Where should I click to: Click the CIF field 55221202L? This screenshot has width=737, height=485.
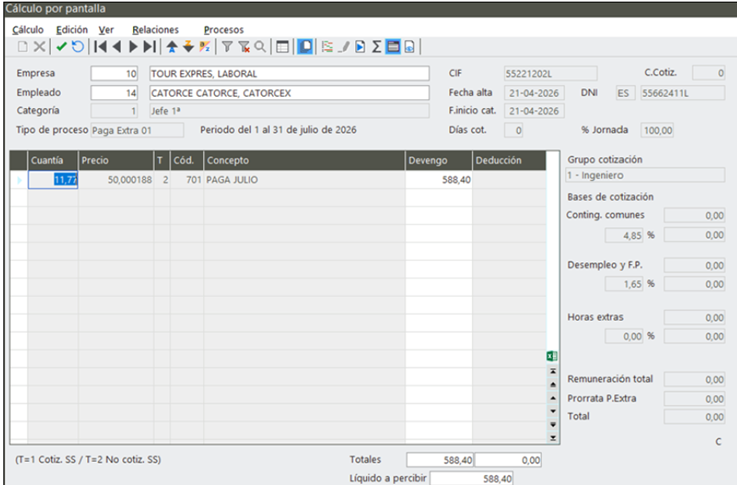(550, 73)
